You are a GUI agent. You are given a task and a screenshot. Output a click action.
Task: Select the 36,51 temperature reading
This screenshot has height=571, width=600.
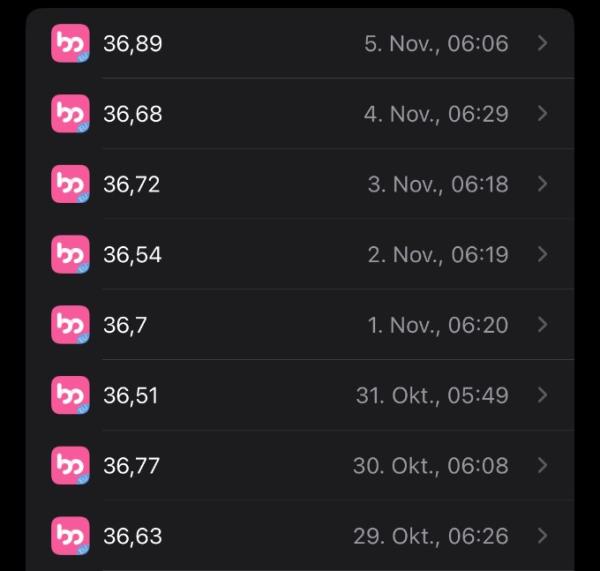click(130, 396)
